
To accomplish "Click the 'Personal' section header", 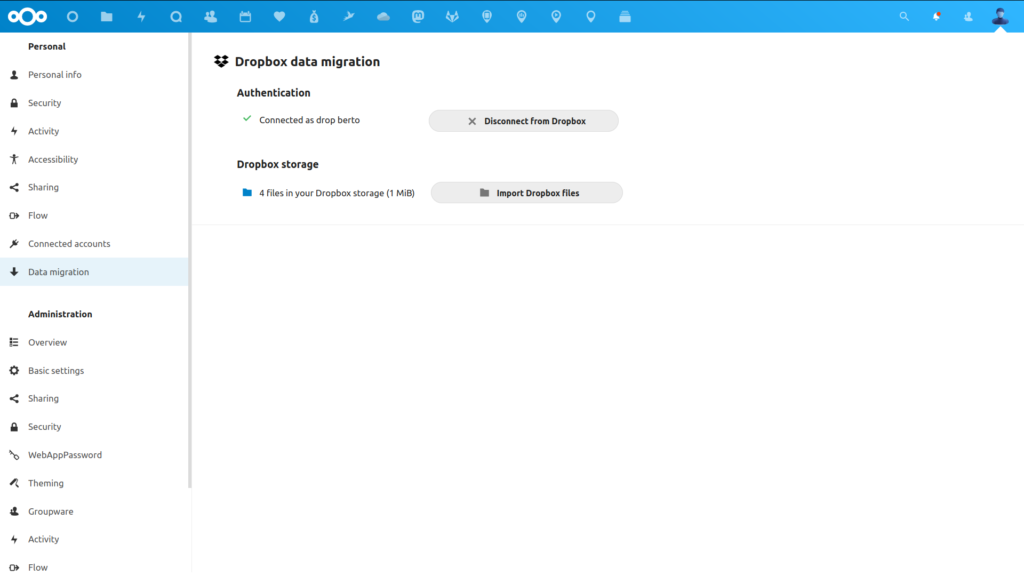I will [47, 46].
